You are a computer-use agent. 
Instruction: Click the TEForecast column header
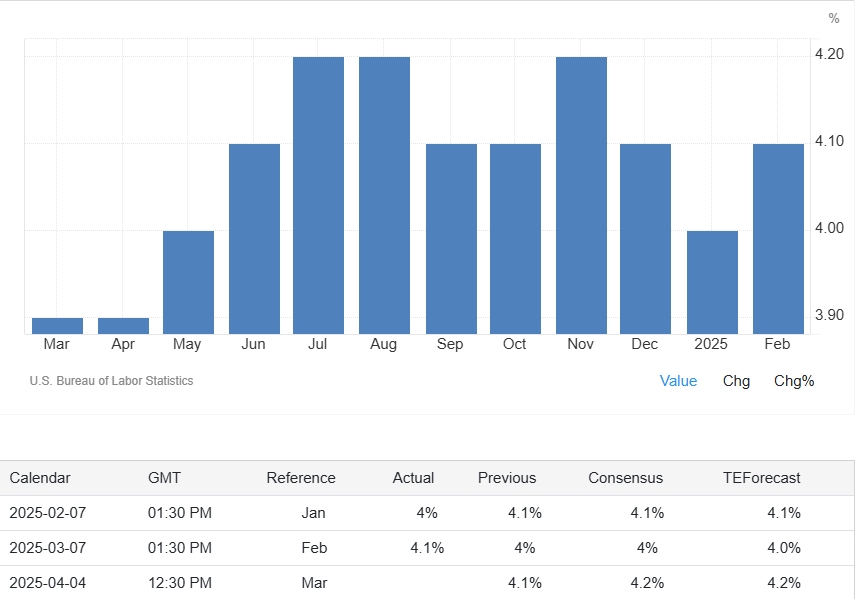[762, 478]
